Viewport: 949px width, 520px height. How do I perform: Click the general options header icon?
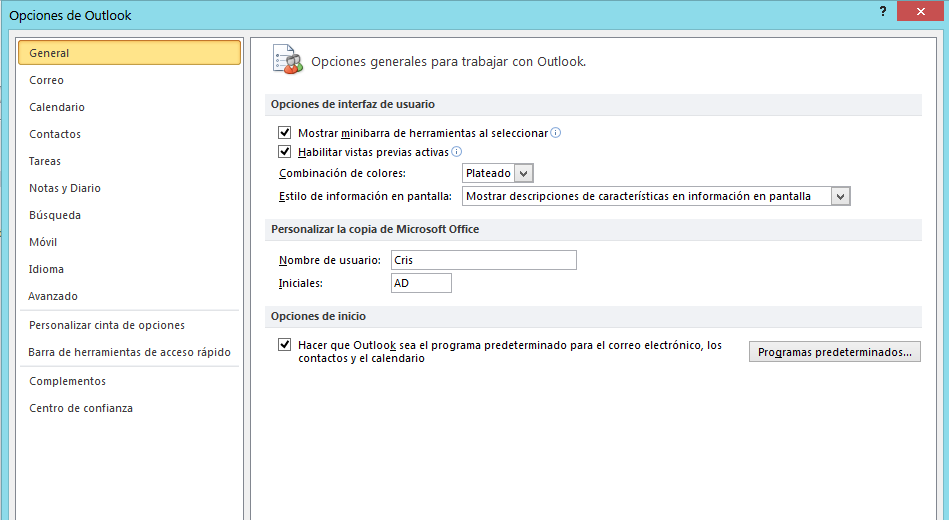(288, 60)
